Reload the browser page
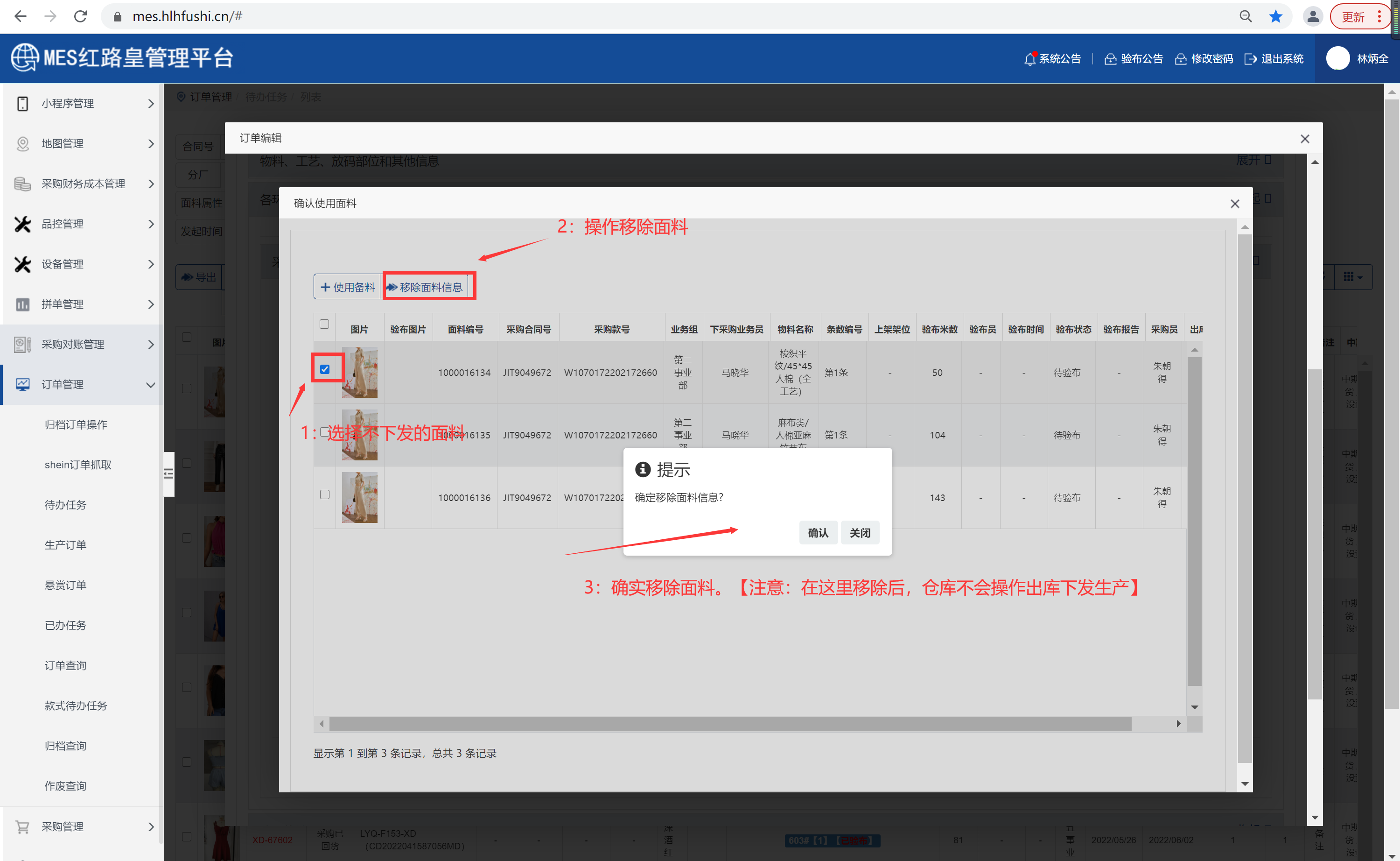1400x861 pixels. [x=80, y=16]
